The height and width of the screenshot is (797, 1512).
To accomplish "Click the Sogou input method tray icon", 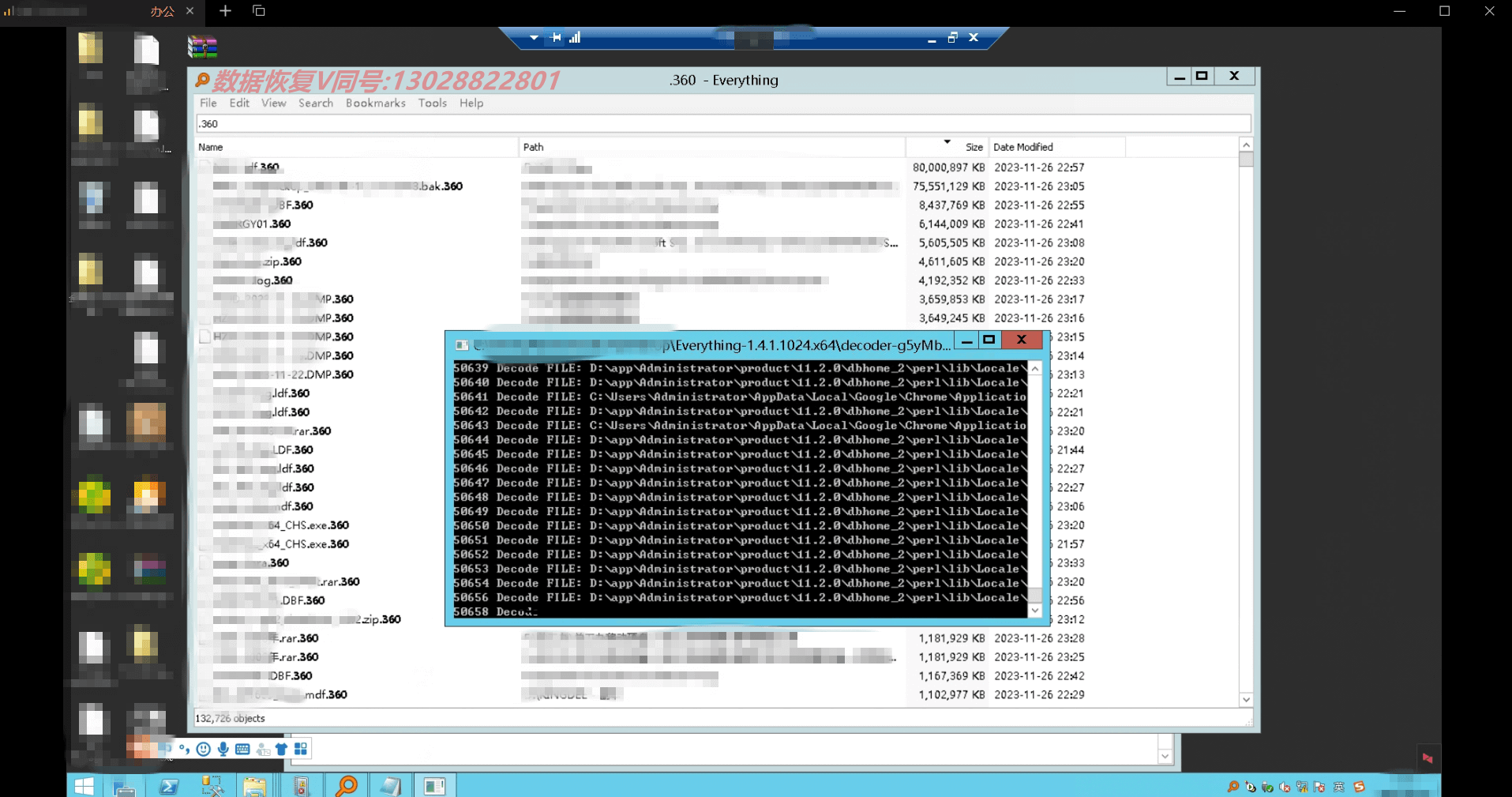I will click(x=1359, y=787).
